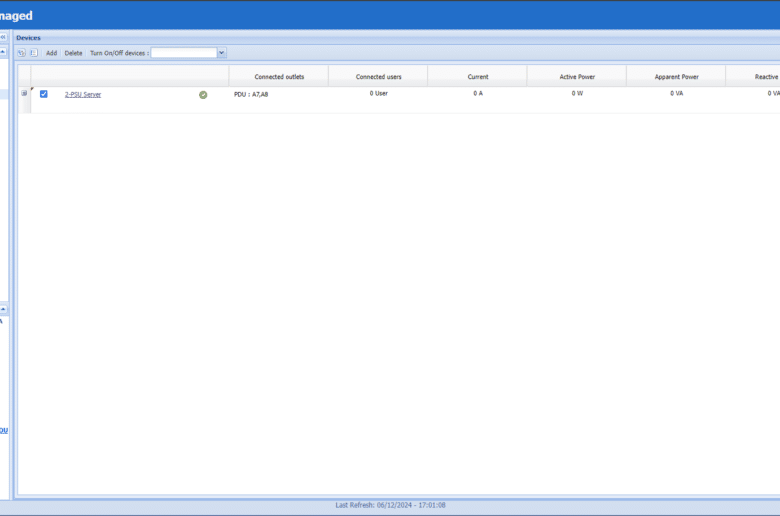780x516 pixels.
Task: Expand the 2-PSU Server row
Action: [24, 94]
